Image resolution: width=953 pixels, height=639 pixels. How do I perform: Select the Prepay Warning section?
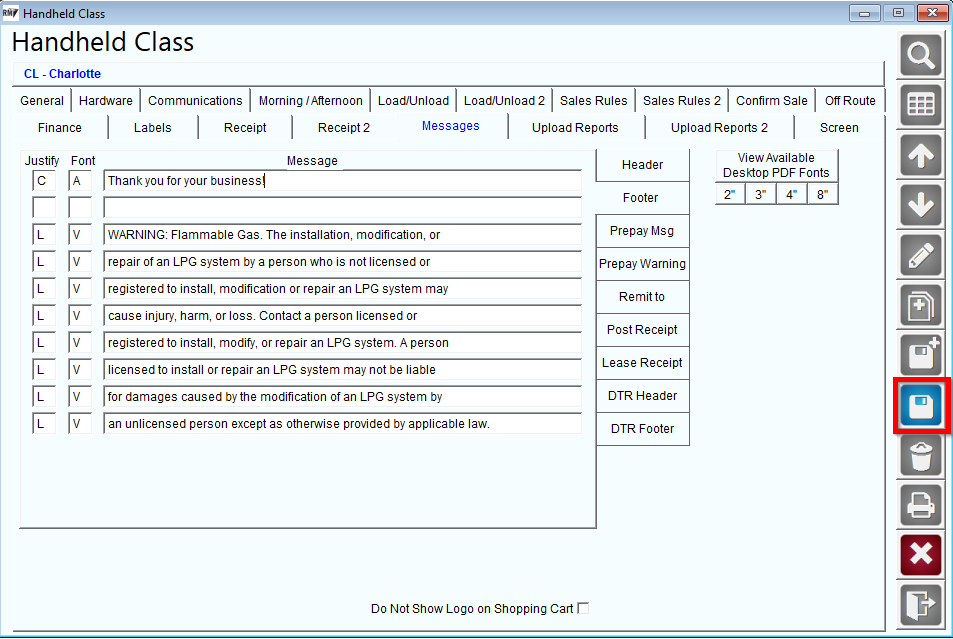point(642,264)
